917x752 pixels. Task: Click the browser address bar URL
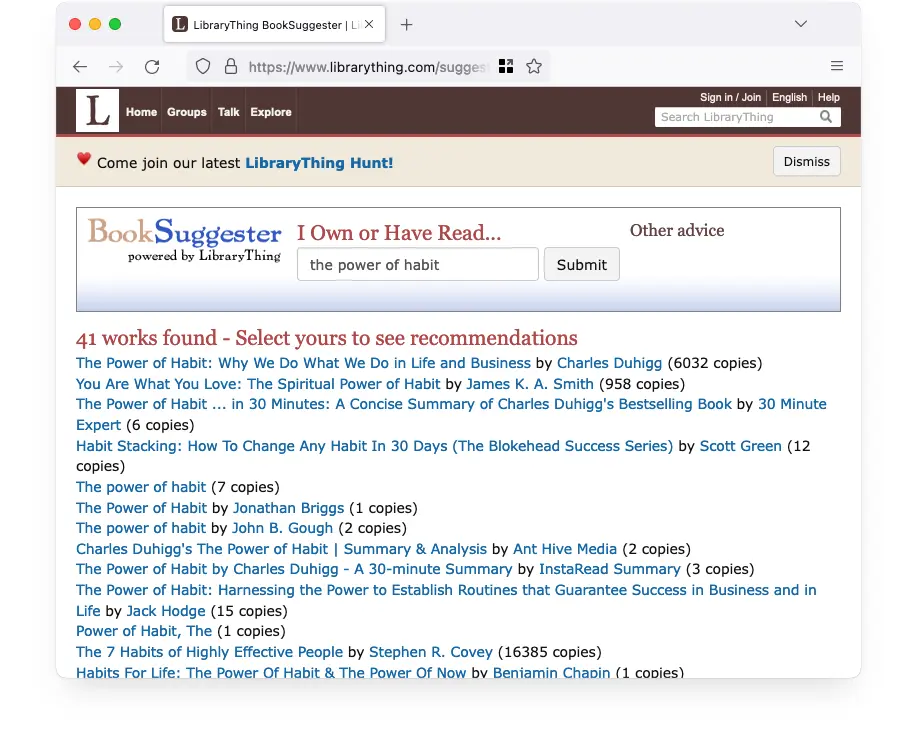[x=367, y=67]
